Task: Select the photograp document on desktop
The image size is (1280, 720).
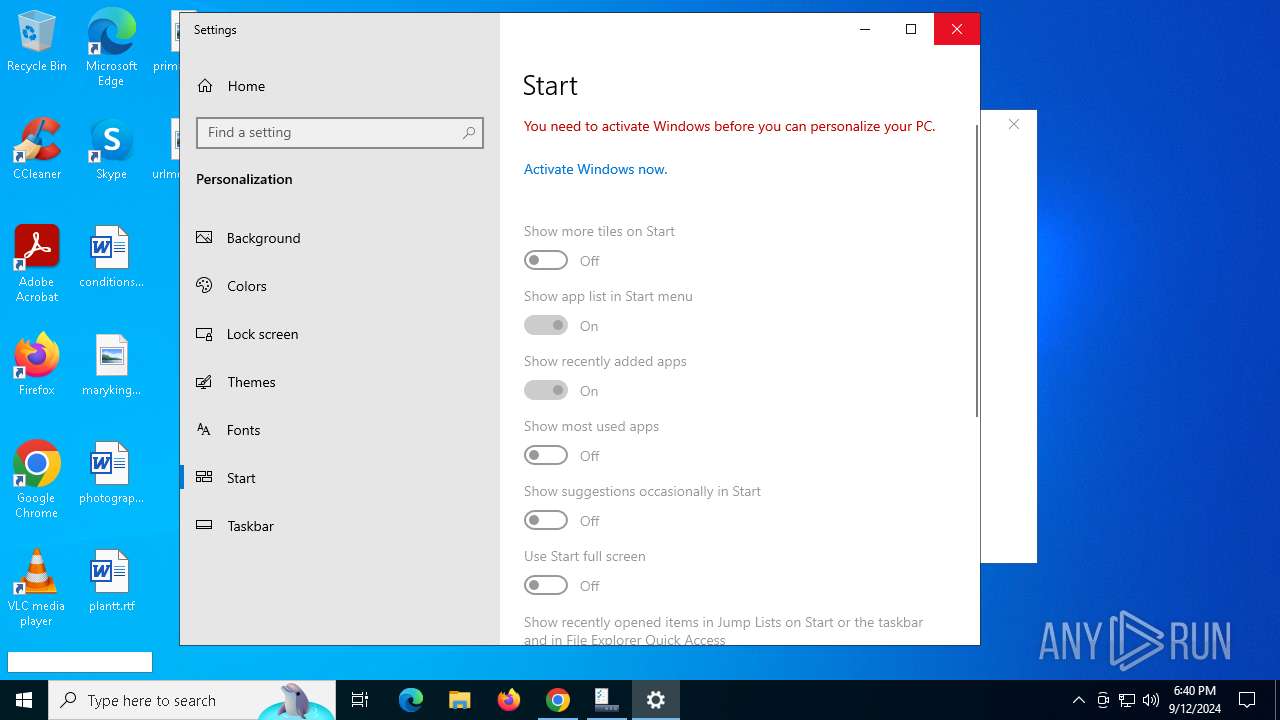Action: (111, 474)
